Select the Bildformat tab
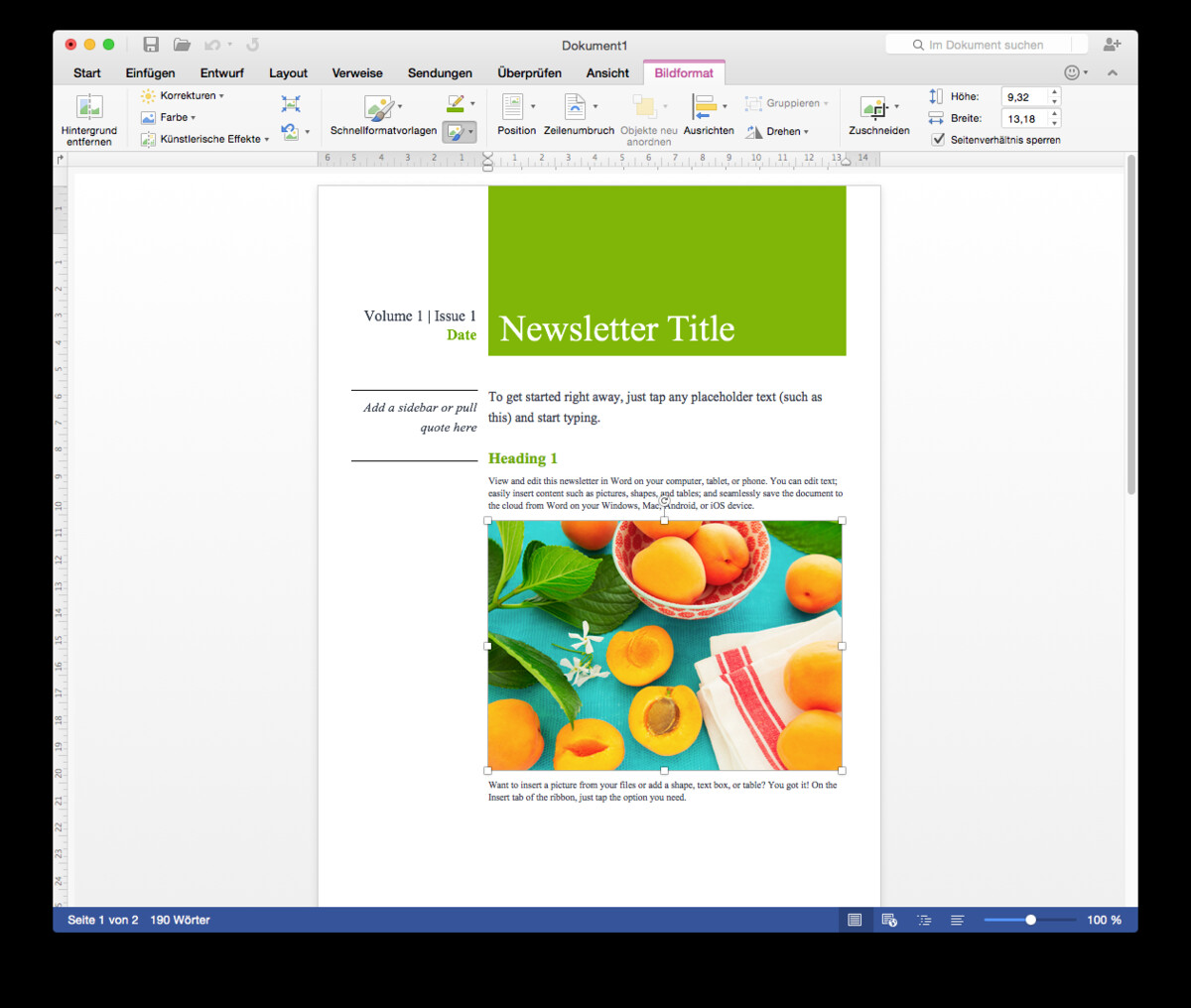This screenshot has height=1008, width=1191. (684, 72)
